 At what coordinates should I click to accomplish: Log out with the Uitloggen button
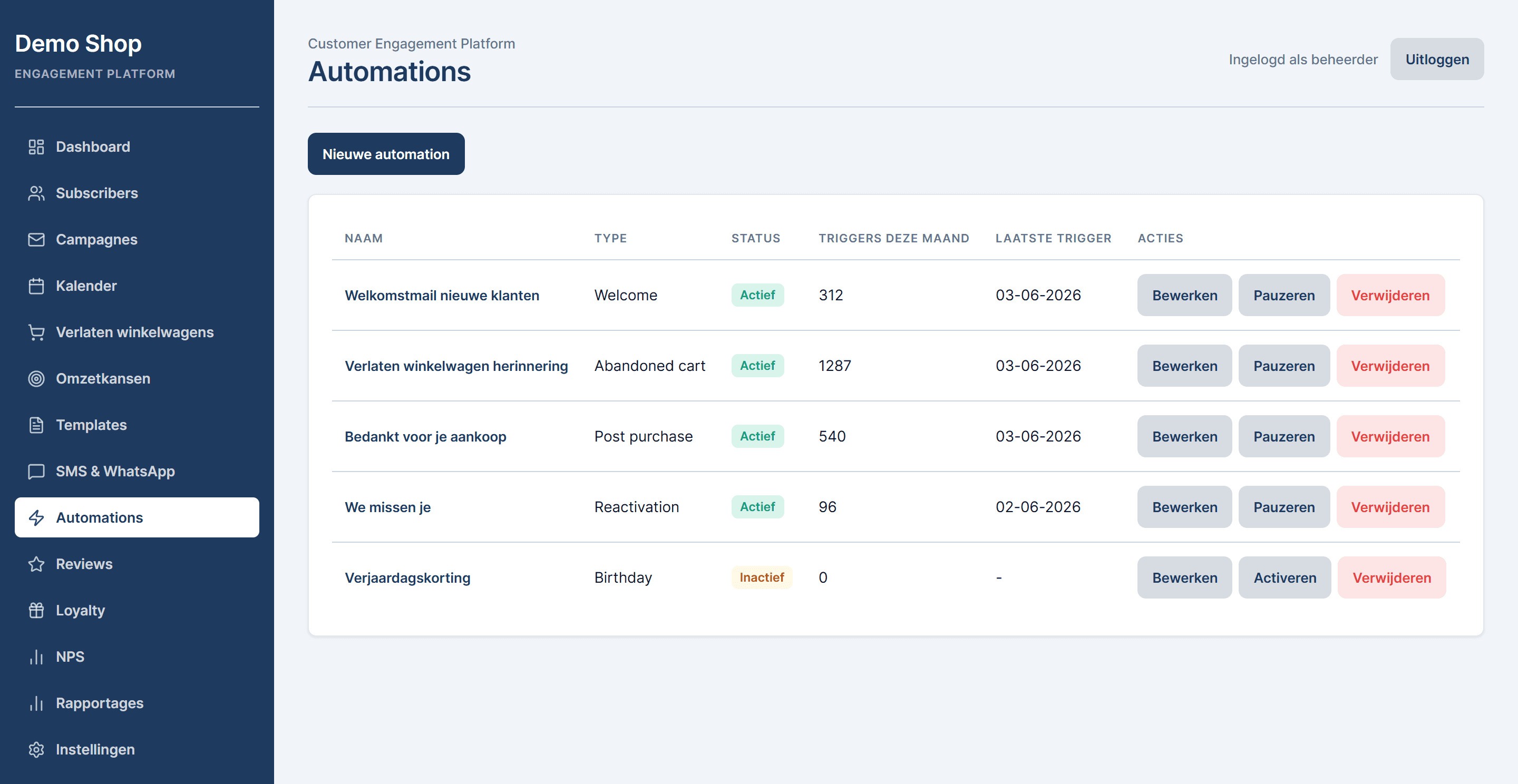(1437, 60)
